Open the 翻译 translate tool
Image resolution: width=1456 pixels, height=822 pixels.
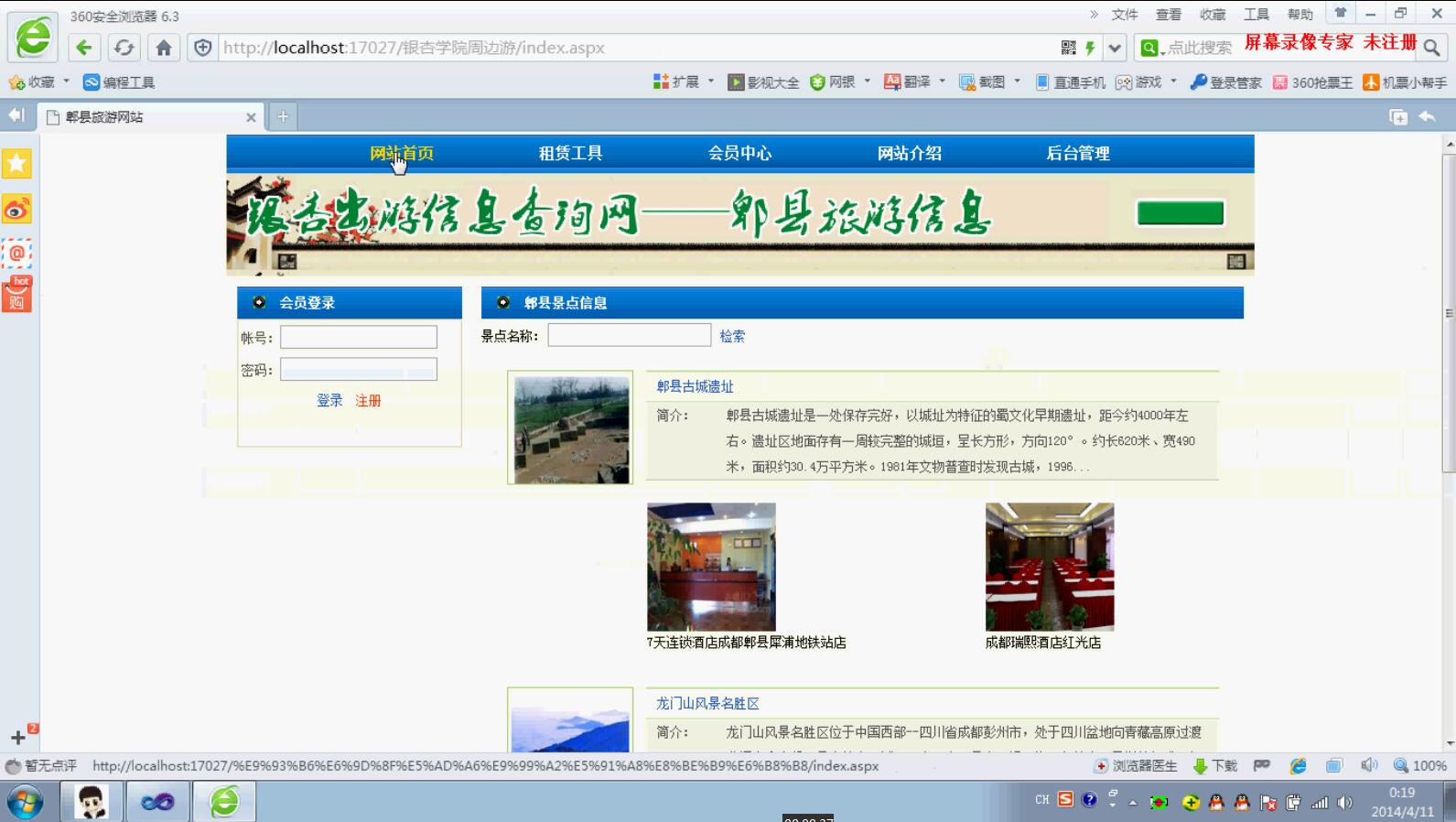tap(907, 82)
